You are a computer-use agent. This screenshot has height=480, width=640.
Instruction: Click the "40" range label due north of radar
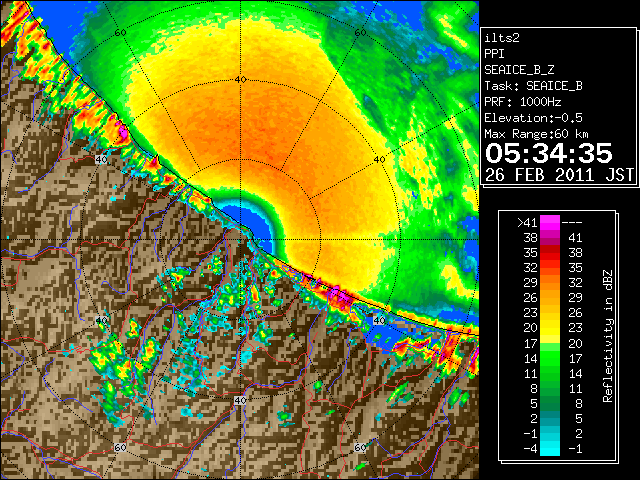240,80
